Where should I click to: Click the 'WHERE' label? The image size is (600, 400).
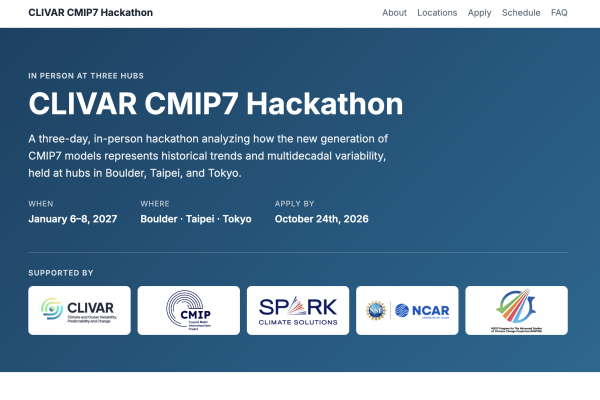pyautogui.click(x=155, y=204)
